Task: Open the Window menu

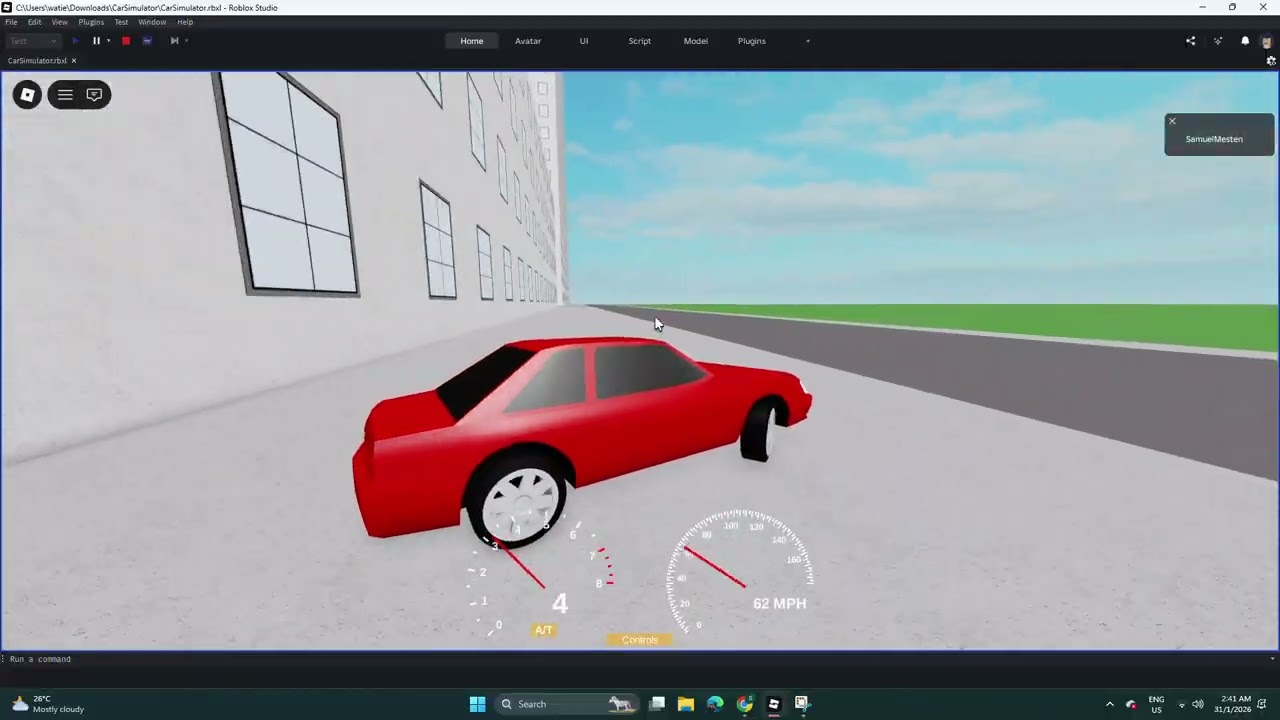Action: [x=152, y=22]
